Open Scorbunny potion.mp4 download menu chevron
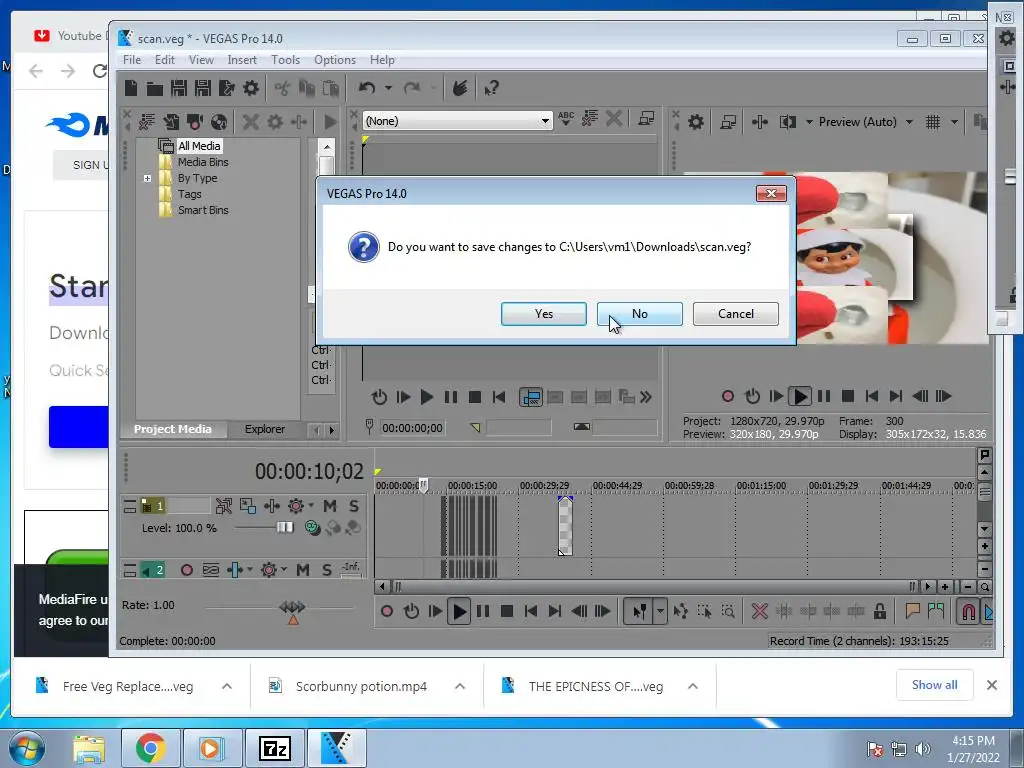 click(x=460, y=686)
